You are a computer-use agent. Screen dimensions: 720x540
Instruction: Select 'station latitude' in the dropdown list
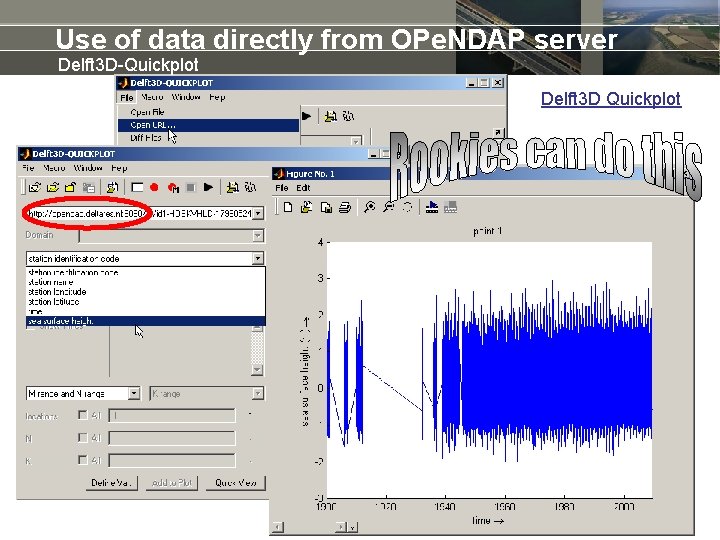coord(146,302)
